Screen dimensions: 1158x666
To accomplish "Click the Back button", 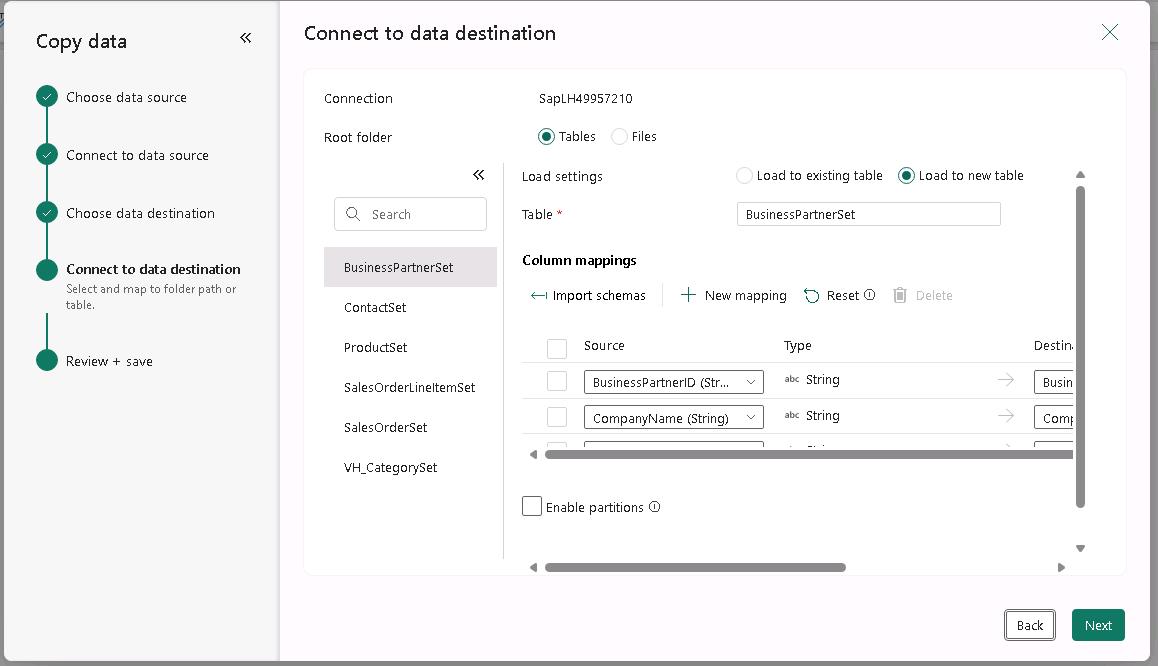I will [1030, 625].
